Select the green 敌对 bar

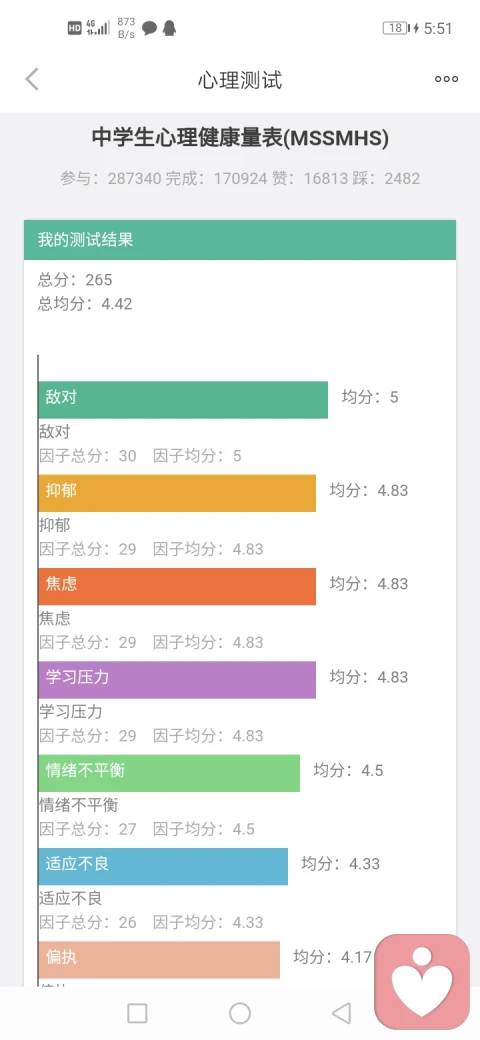click(183, 399)
